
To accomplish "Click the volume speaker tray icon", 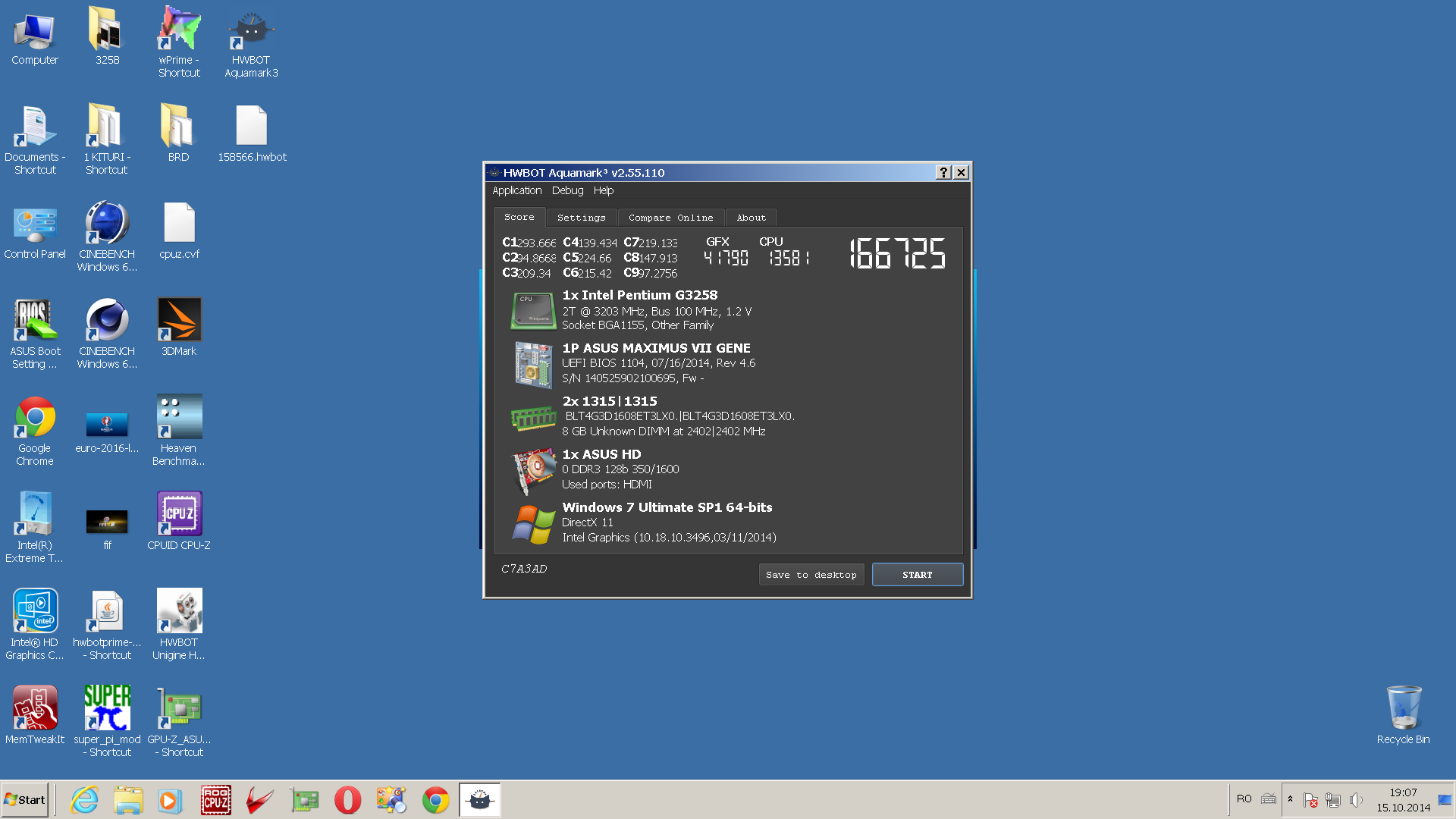I will (1356, 800).
